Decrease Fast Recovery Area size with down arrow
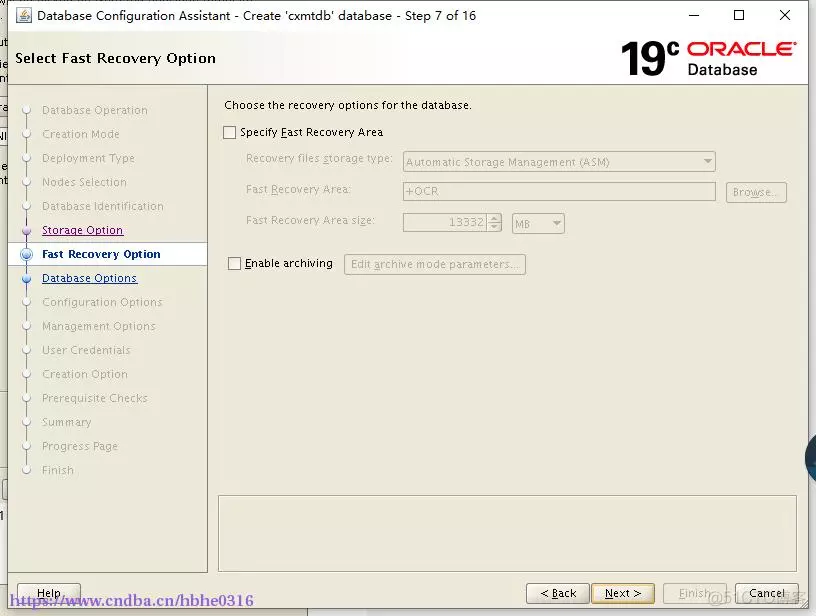 [495, 227]
